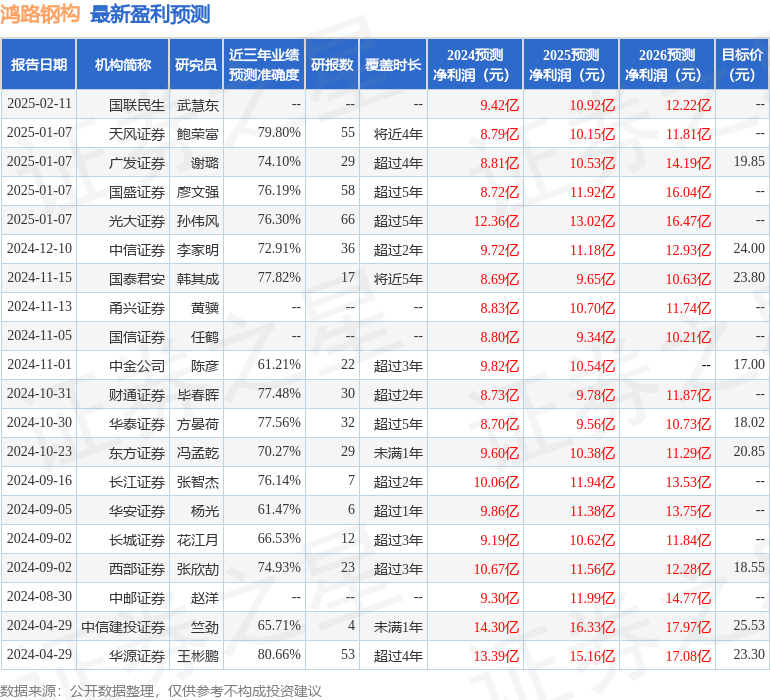Image resolution: width=770 pixels, height=700 pixels.
Task: Click the 覆盖时长 column header
Action: click(x=393, y=64)
